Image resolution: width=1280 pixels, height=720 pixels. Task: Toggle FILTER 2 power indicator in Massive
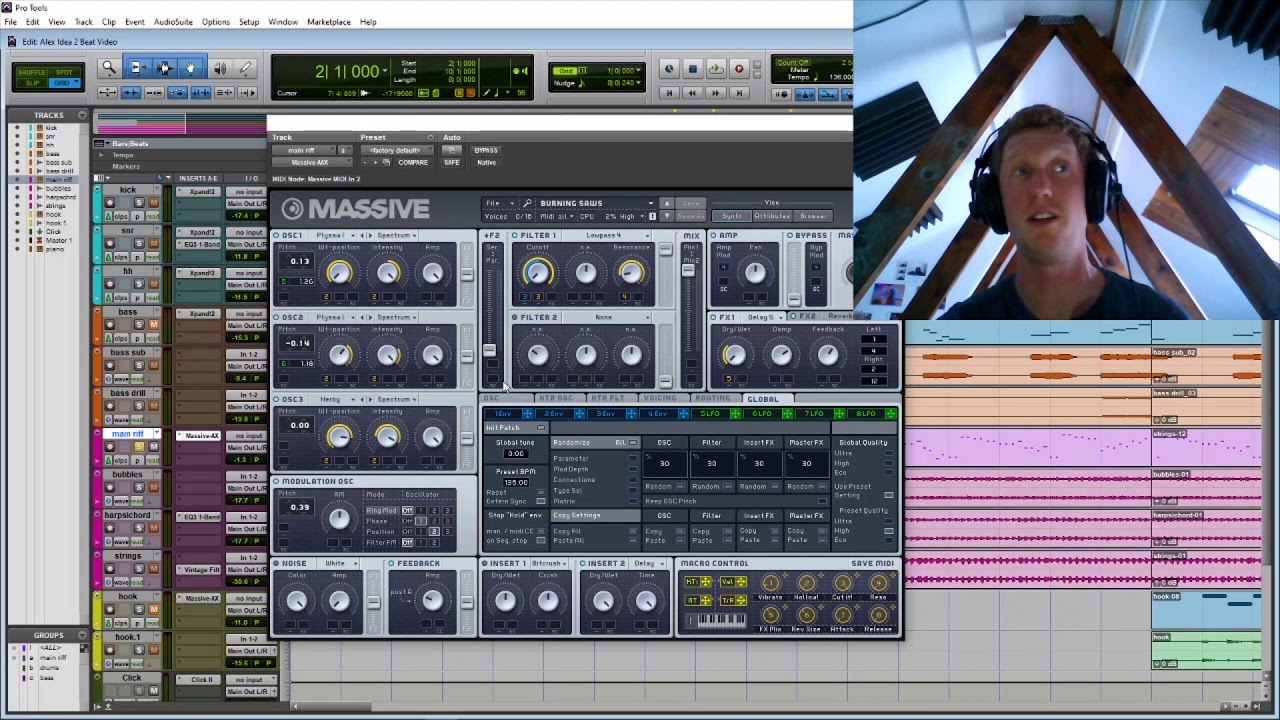pos(514,317)
